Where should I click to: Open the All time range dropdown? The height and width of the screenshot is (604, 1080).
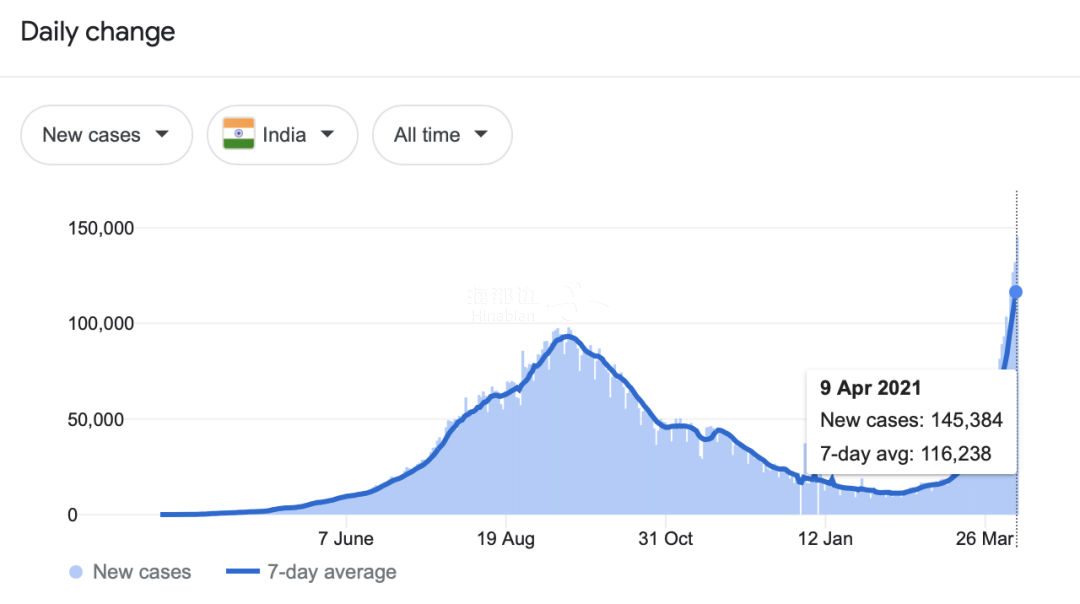[x=441, y=135]
